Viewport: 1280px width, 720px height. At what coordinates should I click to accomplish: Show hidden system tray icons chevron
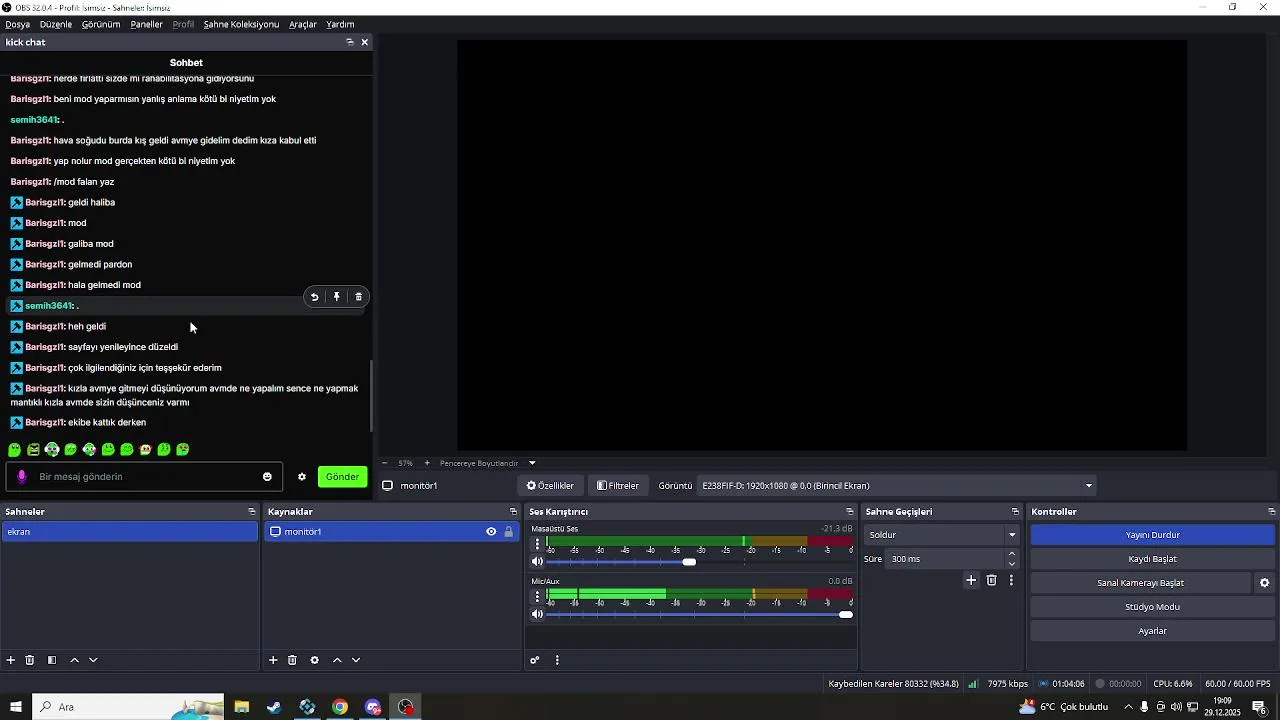1128,707
